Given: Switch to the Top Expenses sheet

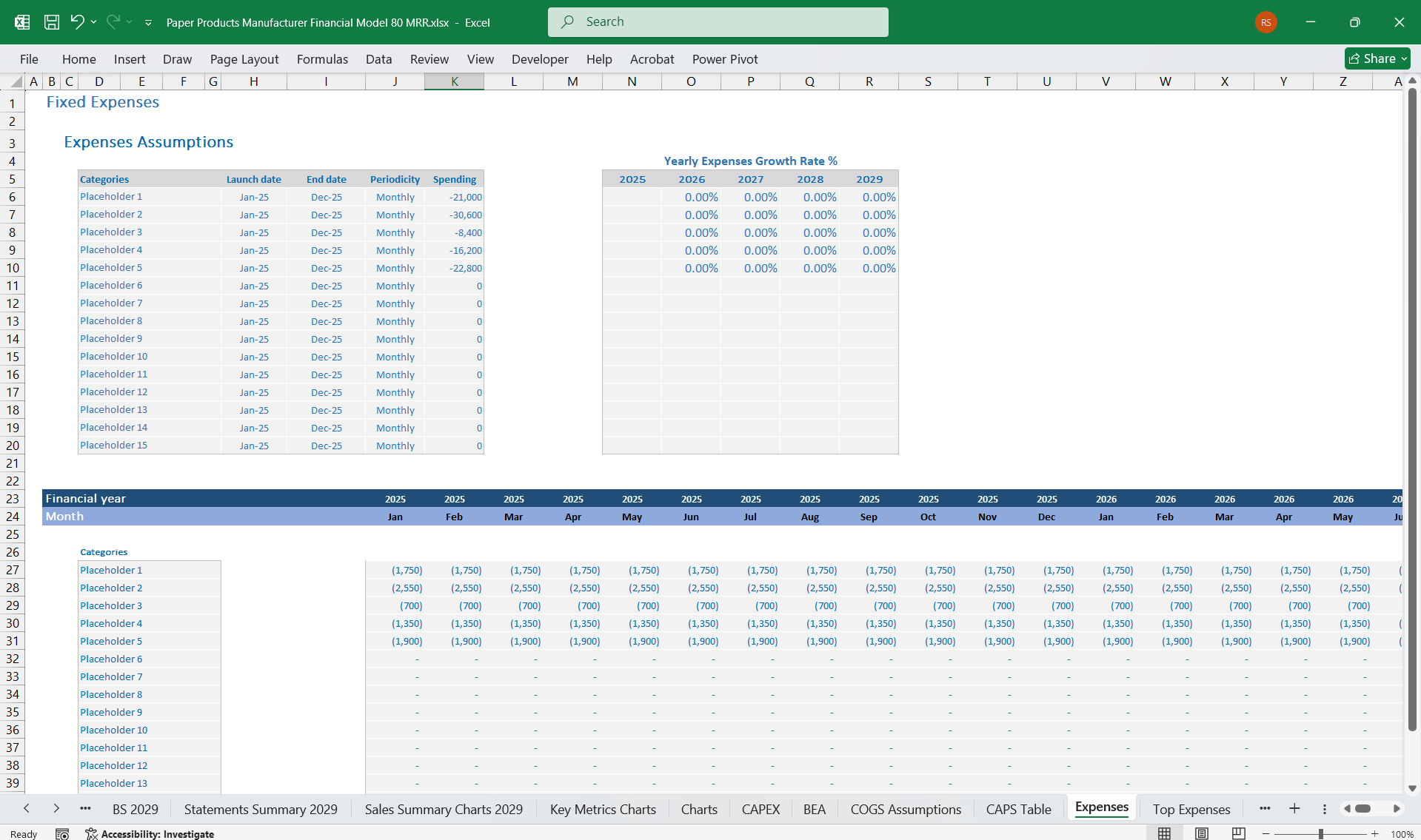Looking at the screenshot, I should click(1191, 809).
